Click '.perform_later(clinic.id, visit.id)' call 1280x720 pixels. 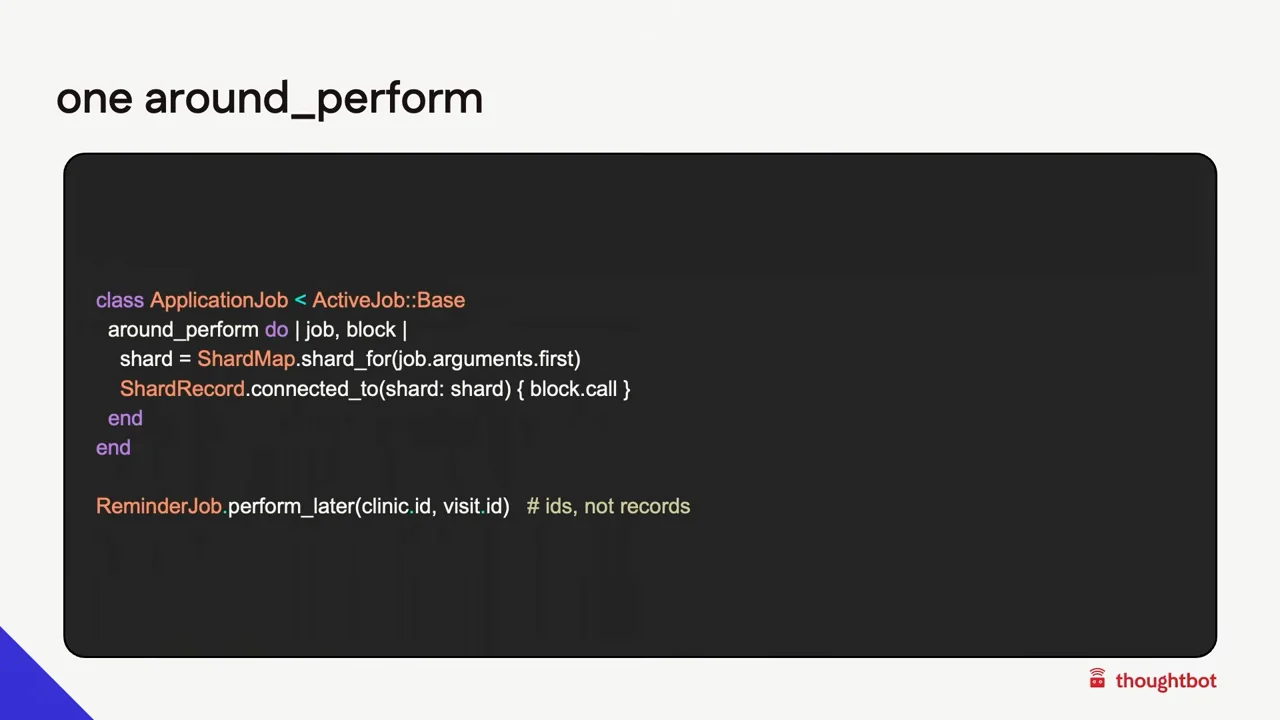pyautogui.click(x=367, y=506)
